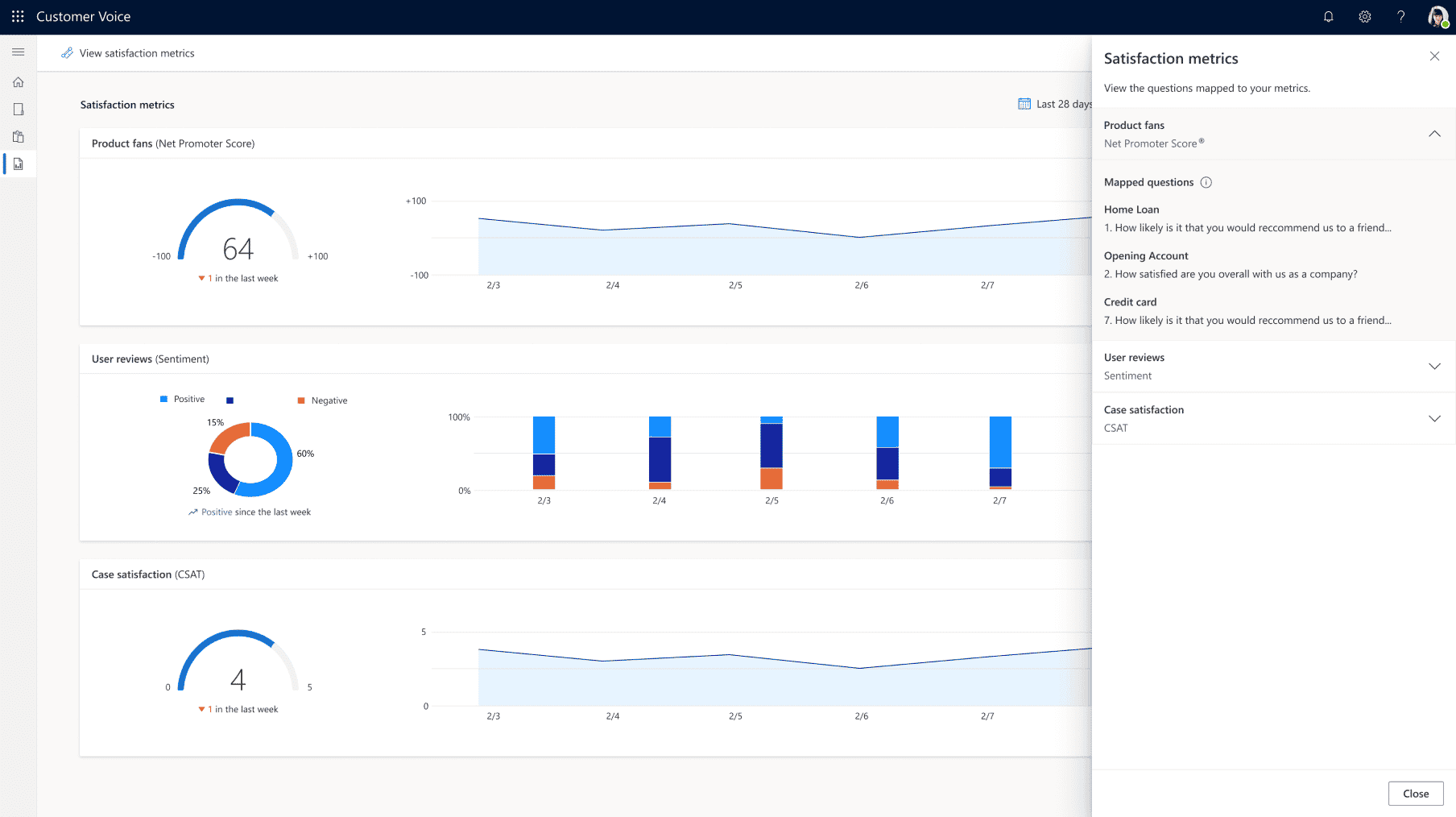Click the info icon next to Mapped questions
The width and height of the screenshot is (1456, 817).
point(1206,182)
